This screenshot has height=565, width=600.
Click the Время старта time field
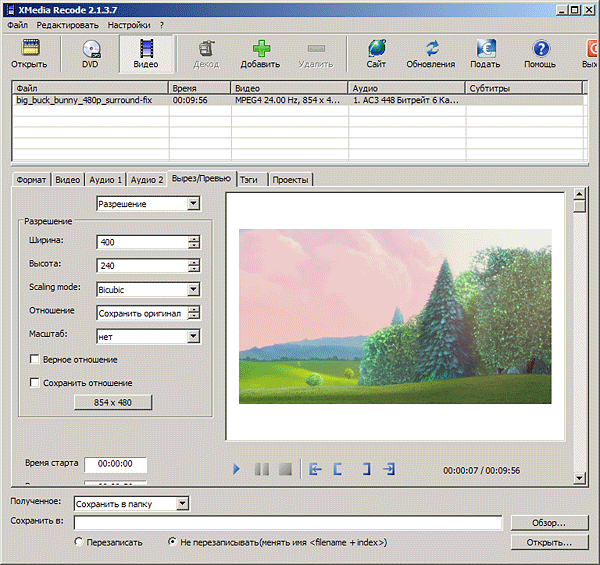(x=115, y=464)
